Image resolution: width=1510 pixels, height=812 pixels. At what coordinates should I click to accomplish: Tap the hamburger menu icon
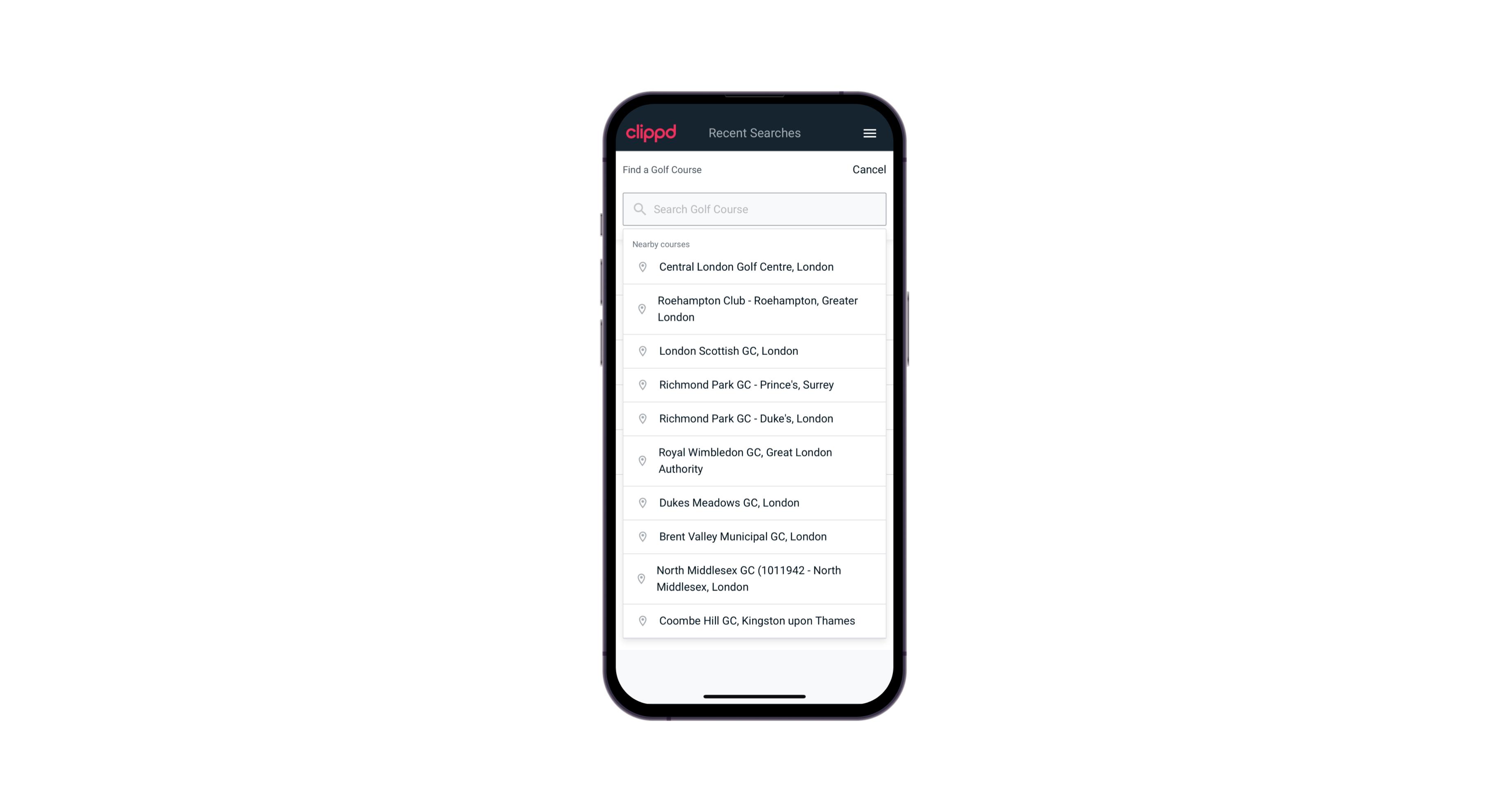coord(869,133)
